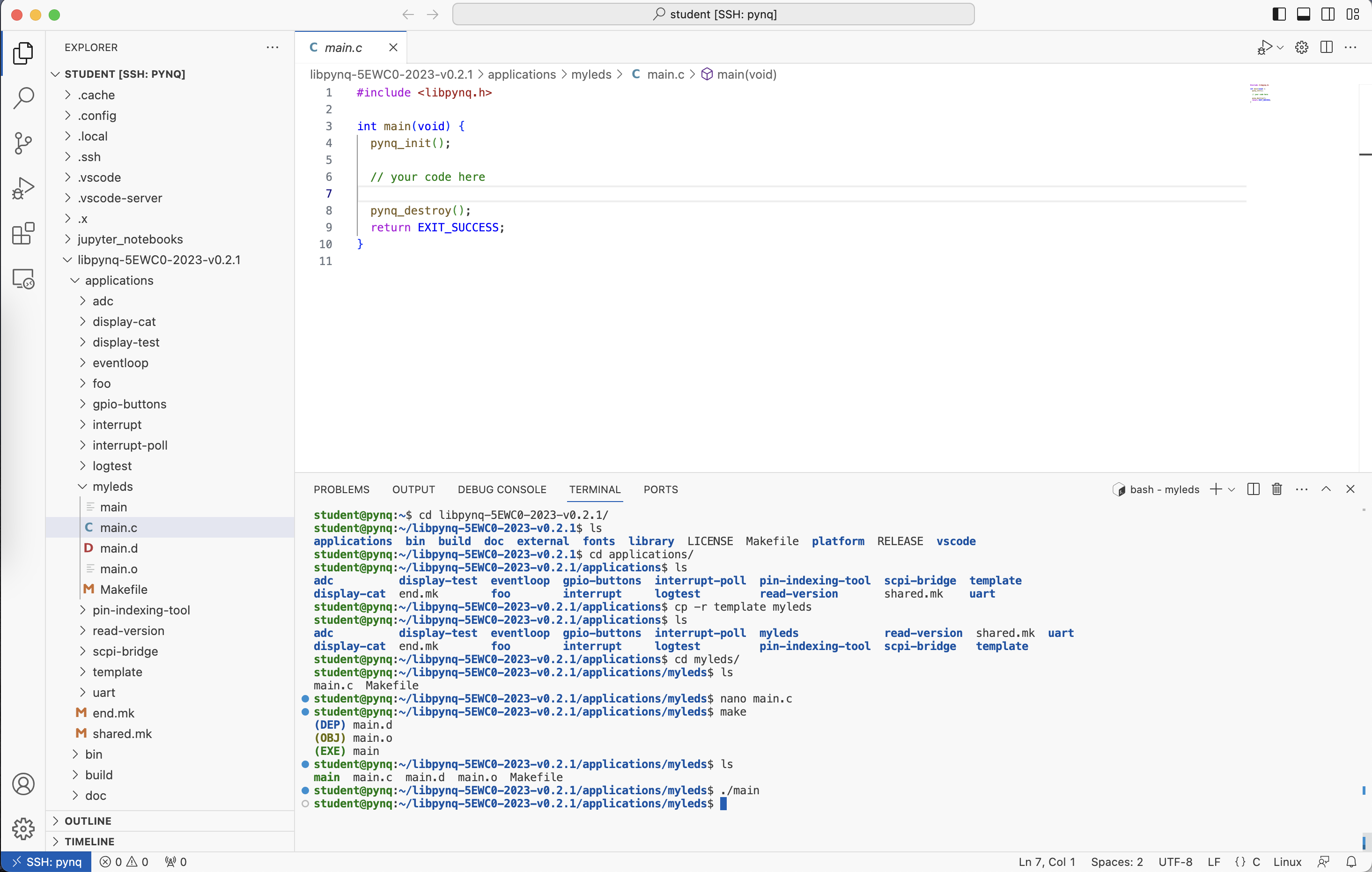Open the Explorer view in activity bar
The width and height of the screenshot is (1372, 872).
[x=23, y=53]
